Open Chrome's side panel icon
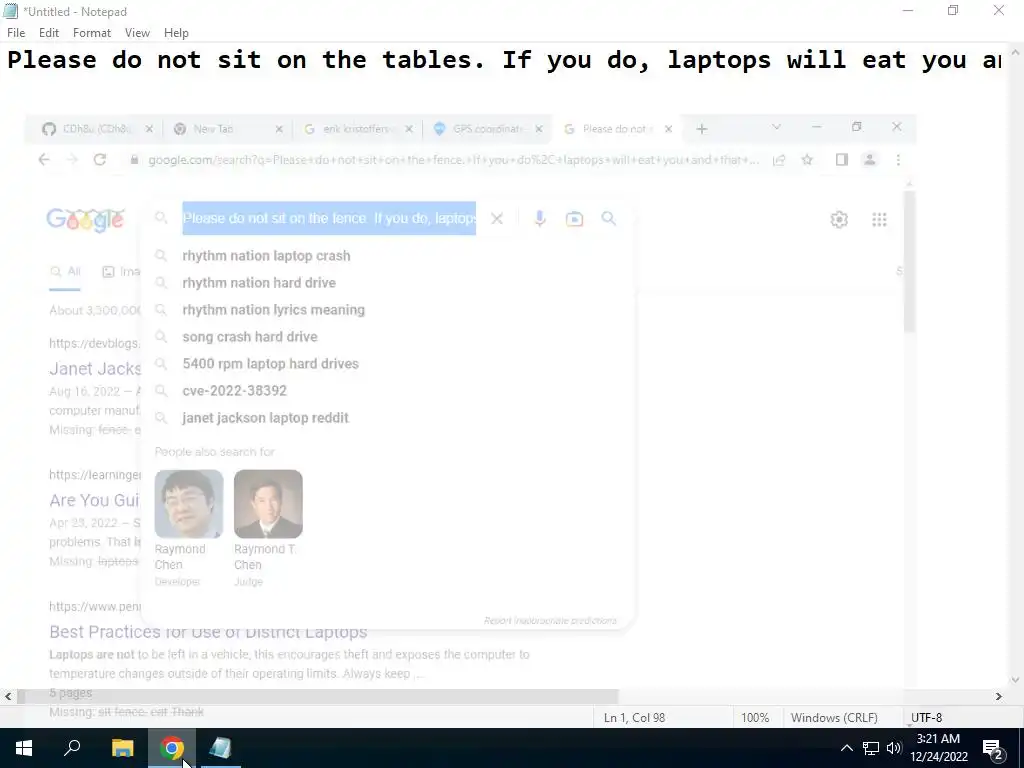Screen dimensions: 1024x768 click(x=842, y=160)
